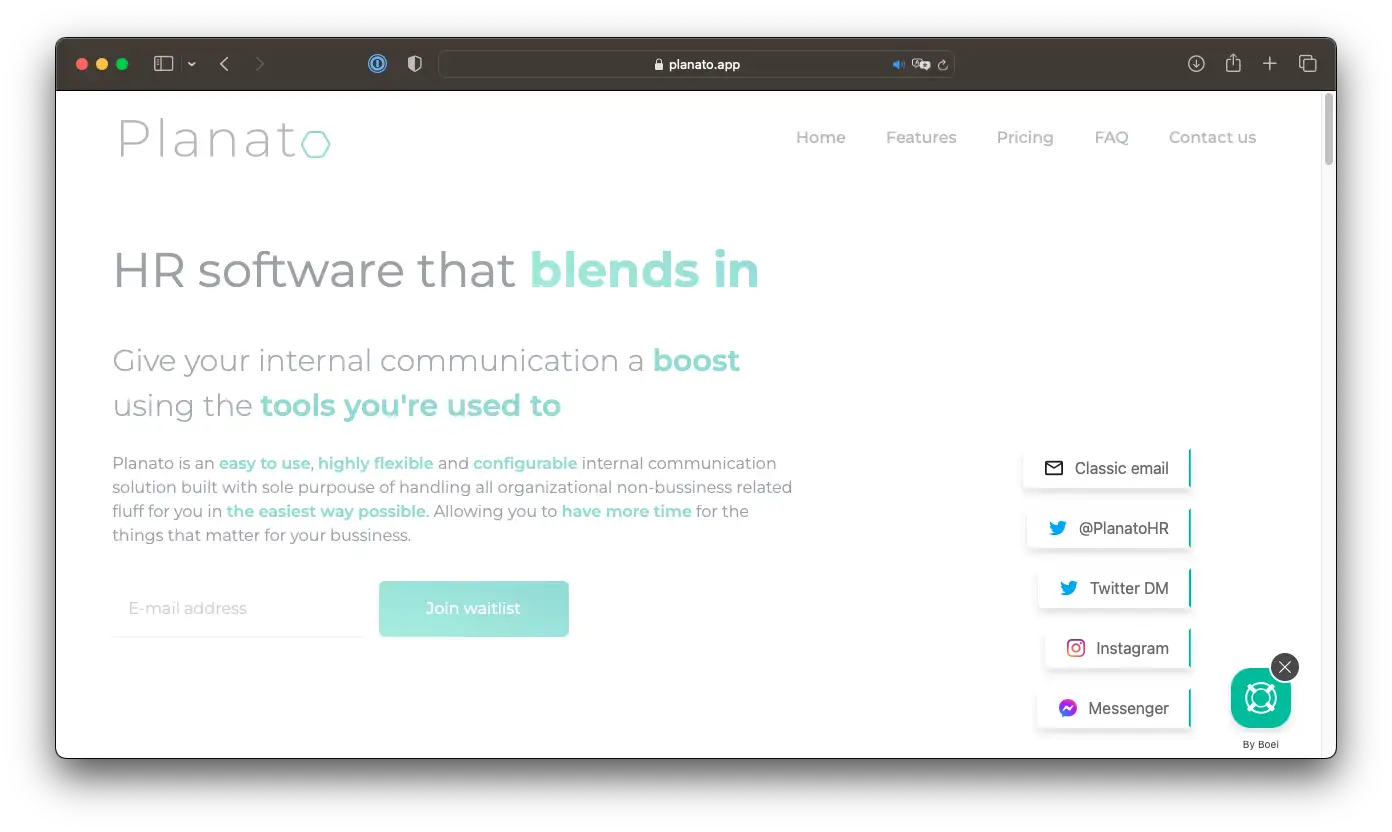This screenshot has width=1392, height=832.
Task: Mute the tab audio speaker icon
Action: 898,64
